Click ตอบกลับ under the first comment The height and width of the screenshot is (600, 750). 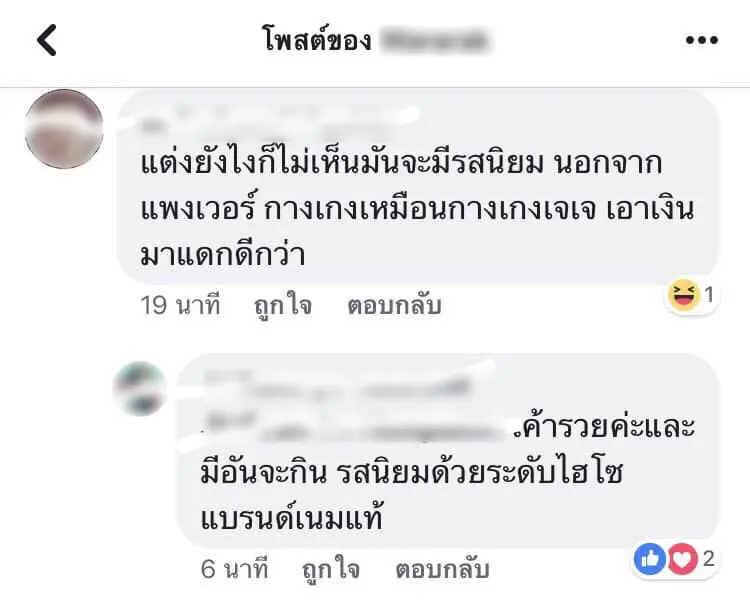(394, 305)
